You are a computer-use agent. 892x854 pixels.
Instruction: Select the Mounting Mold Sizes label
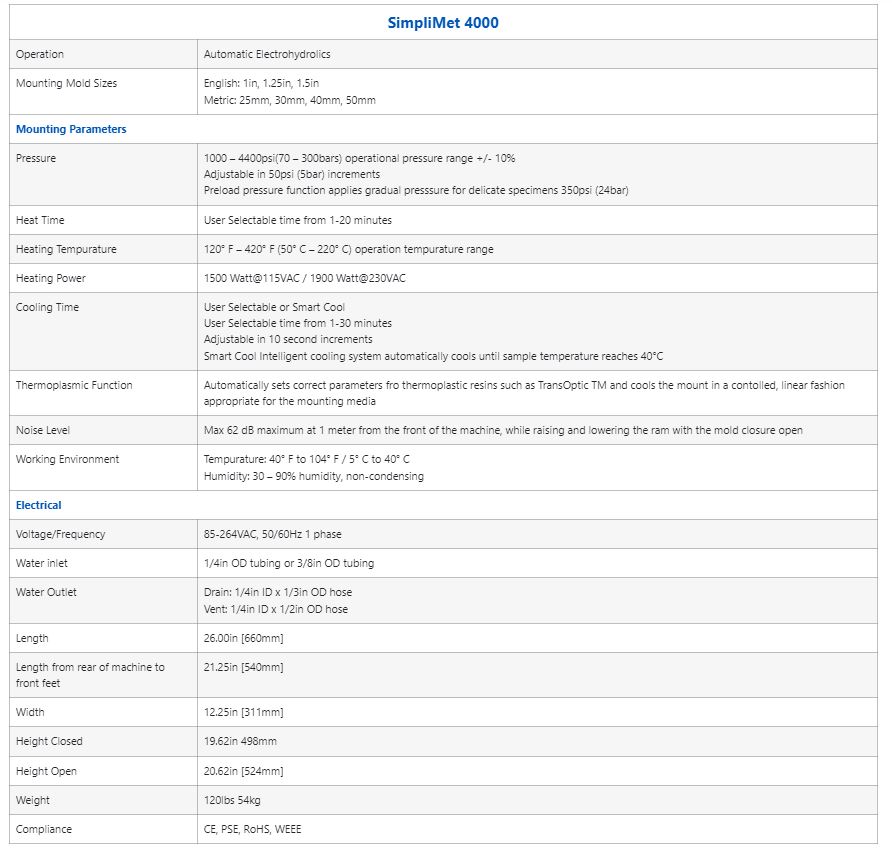(67, 83)
